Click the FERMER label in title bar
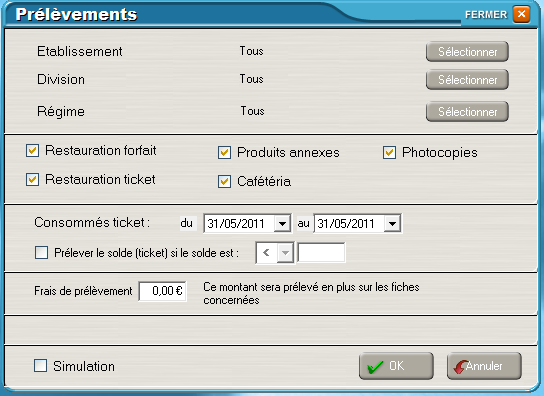Viewport: 544px width, 396px height. (x=486, y=15)
